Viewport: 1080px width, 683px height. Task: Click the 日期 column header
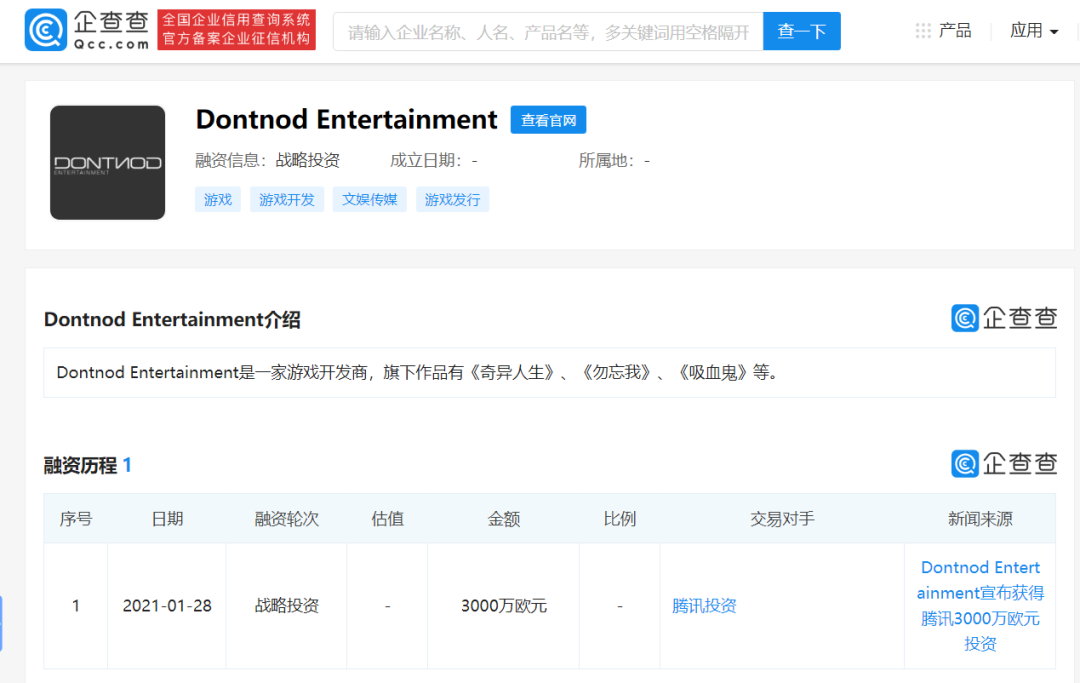(167, 519)
